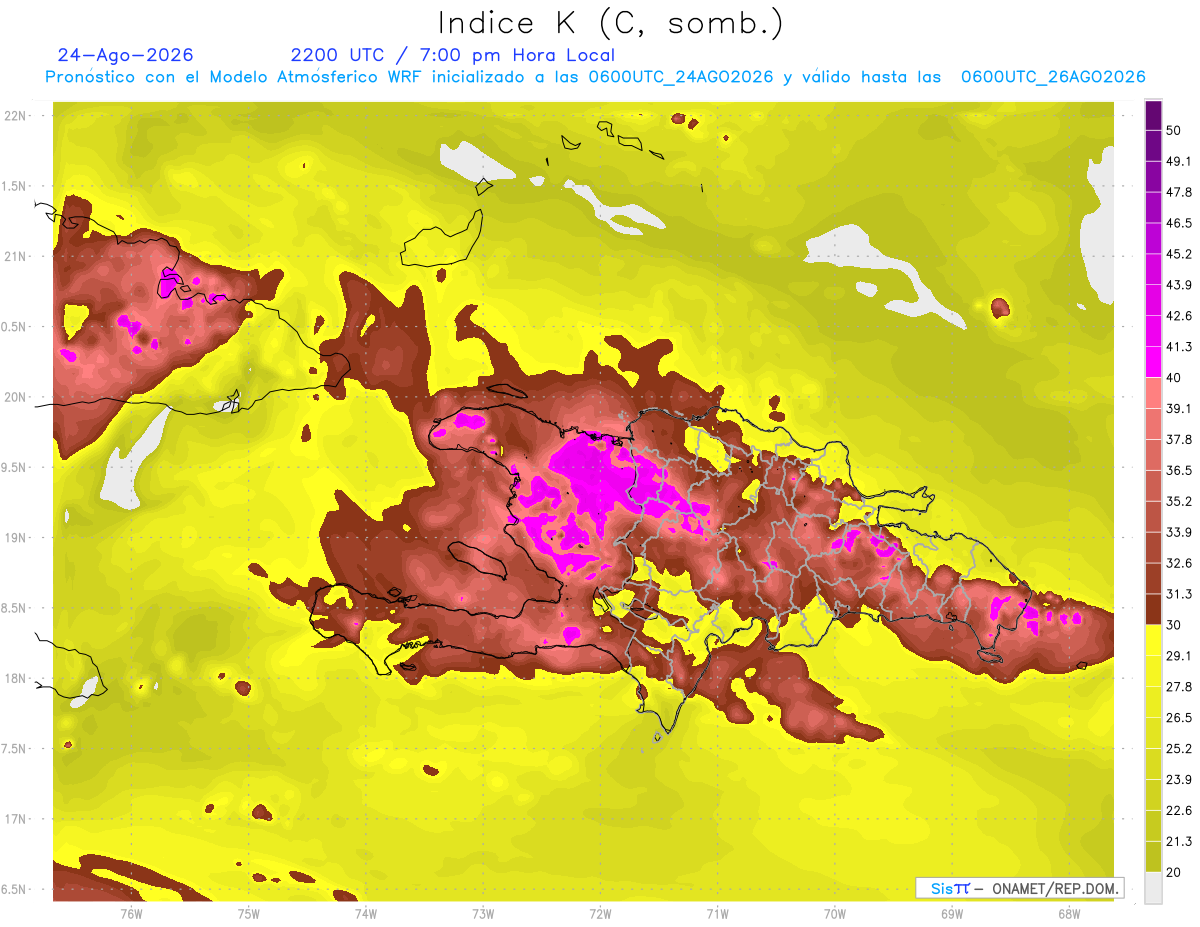Select the "73W" longitude label
The height and width of the screenshot is (927, 1200).
pos(483,913)
